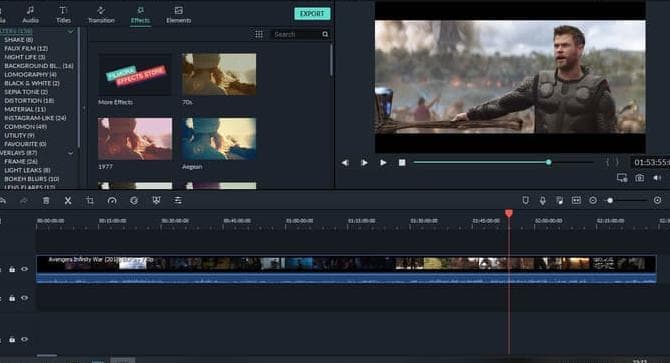Play the preview video

click(x=383, y=163)
